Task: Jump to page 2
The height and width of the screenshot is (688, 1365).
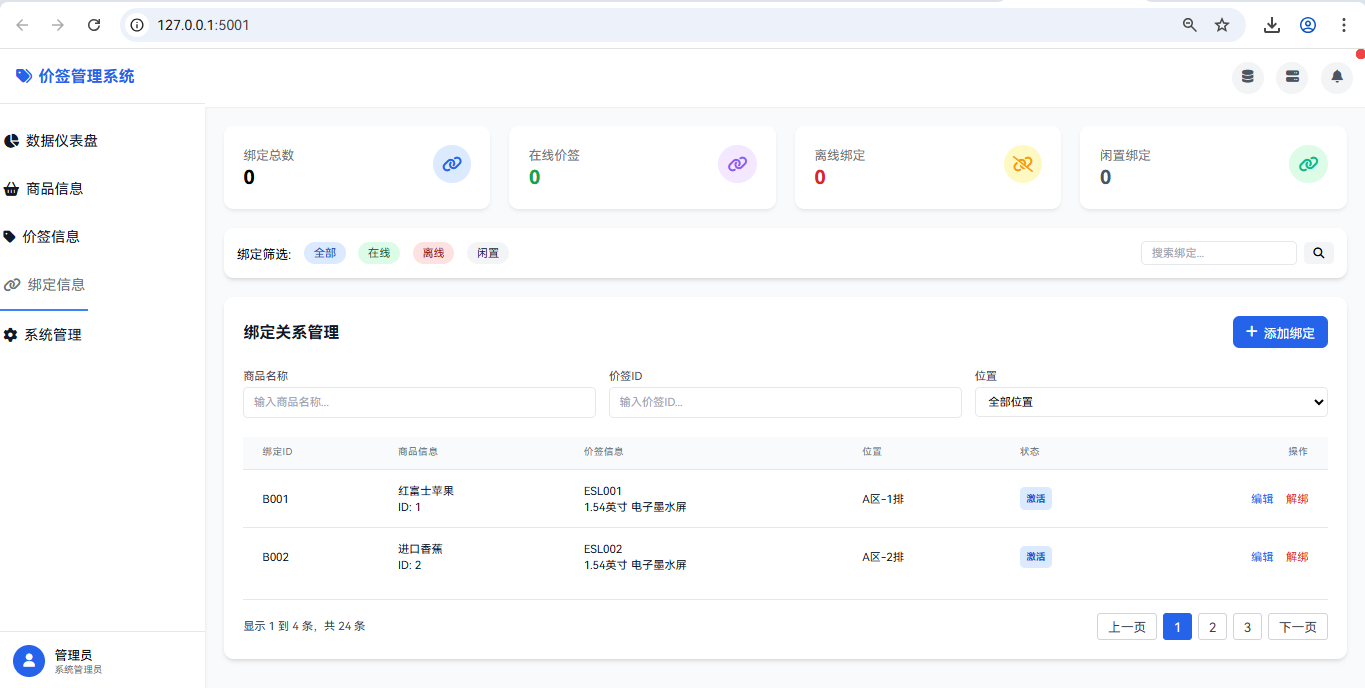Action: [x=1212, y=627]
